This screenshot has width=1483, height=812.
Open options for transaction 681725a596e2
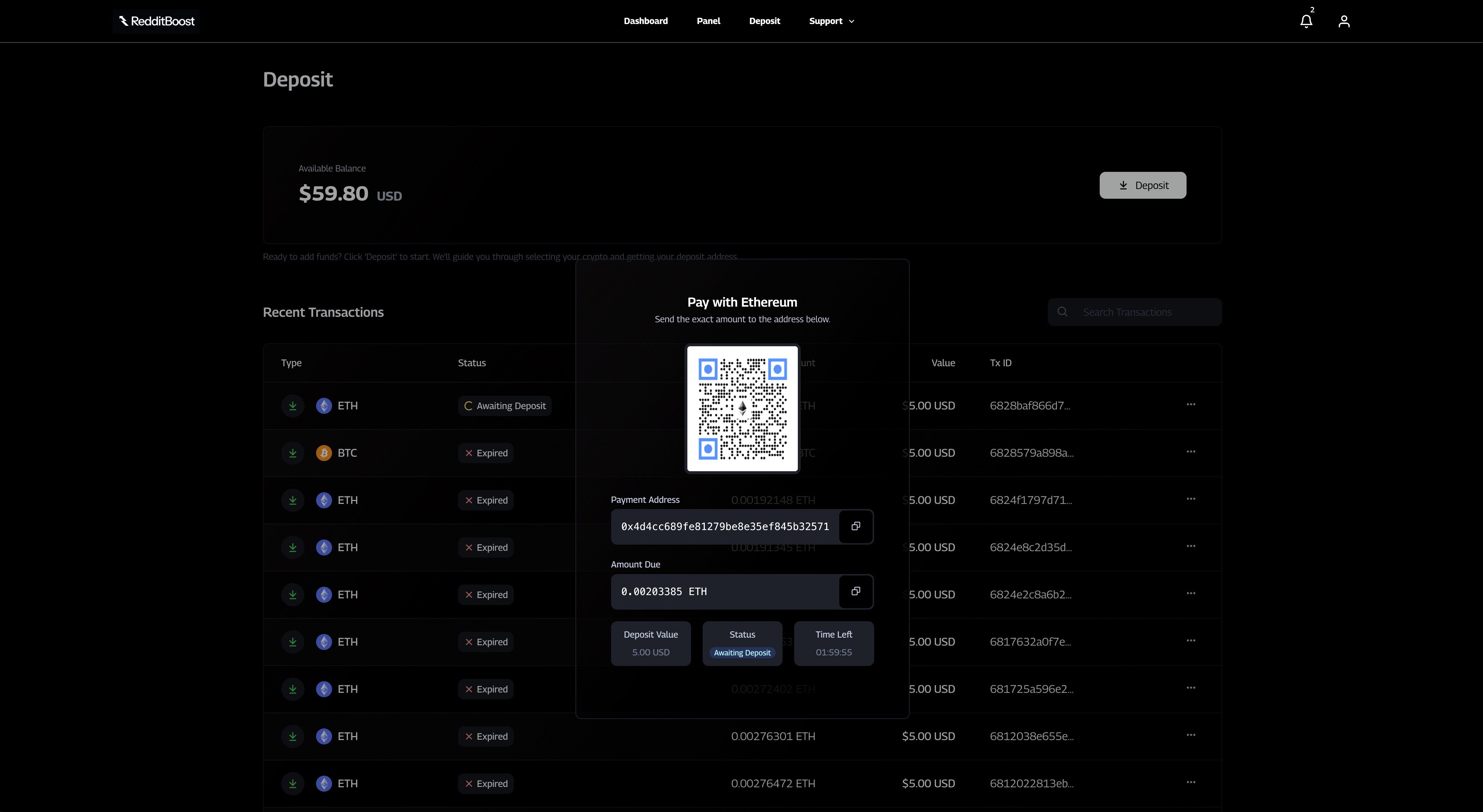pyautogui.click(x=1191, y=688)
